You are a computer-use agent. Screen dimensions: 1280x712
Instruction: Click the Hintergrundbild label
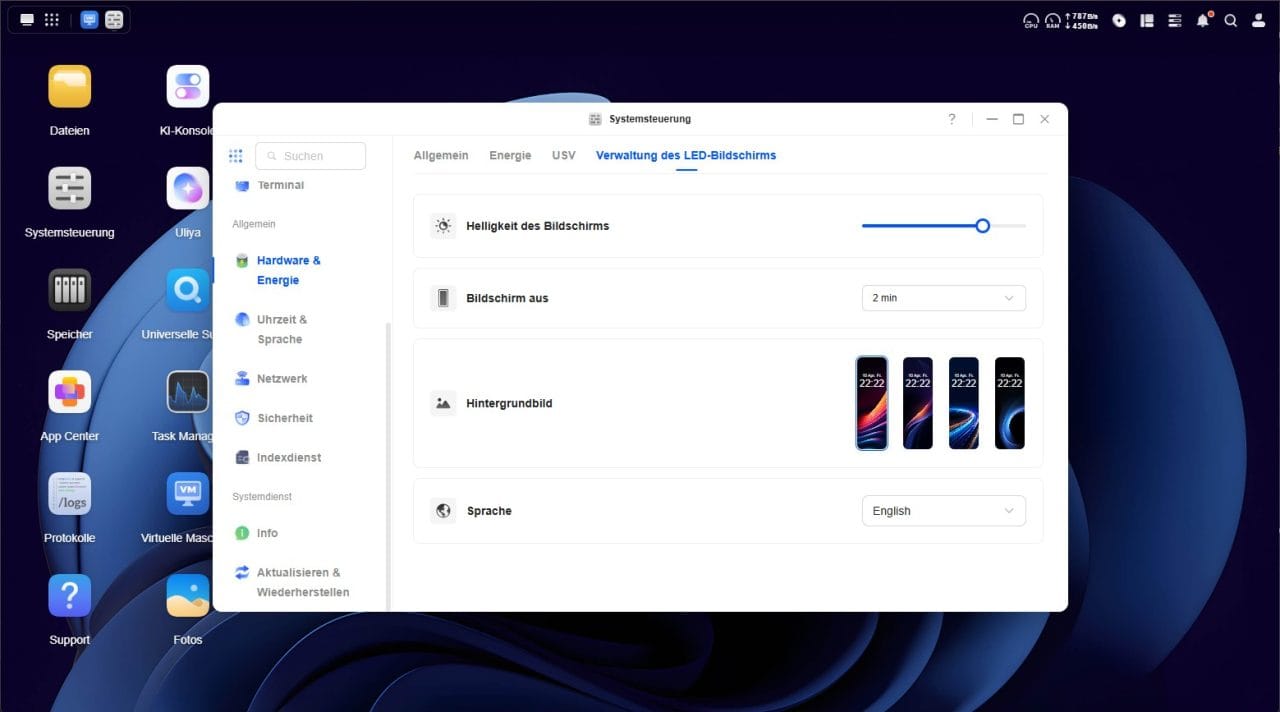tap(509, 404)
